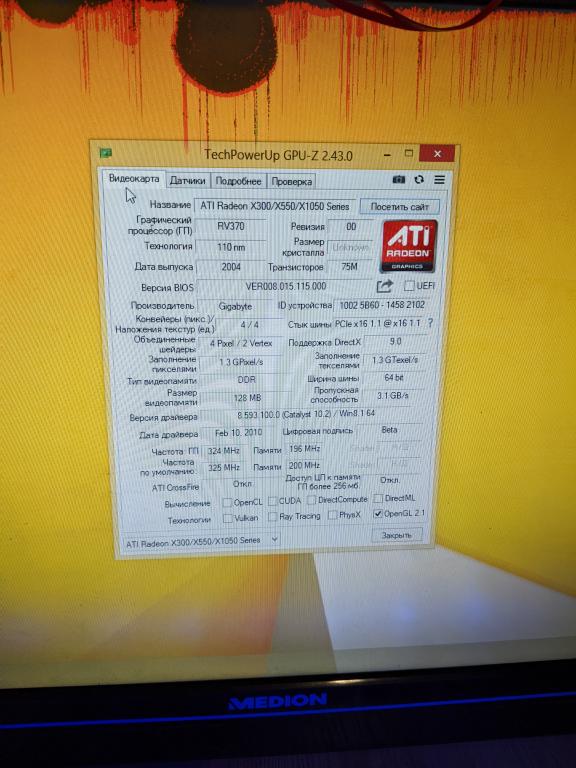Click the ATI CrossFire Откл. field
576x768 pixels.
coord(242,484)
